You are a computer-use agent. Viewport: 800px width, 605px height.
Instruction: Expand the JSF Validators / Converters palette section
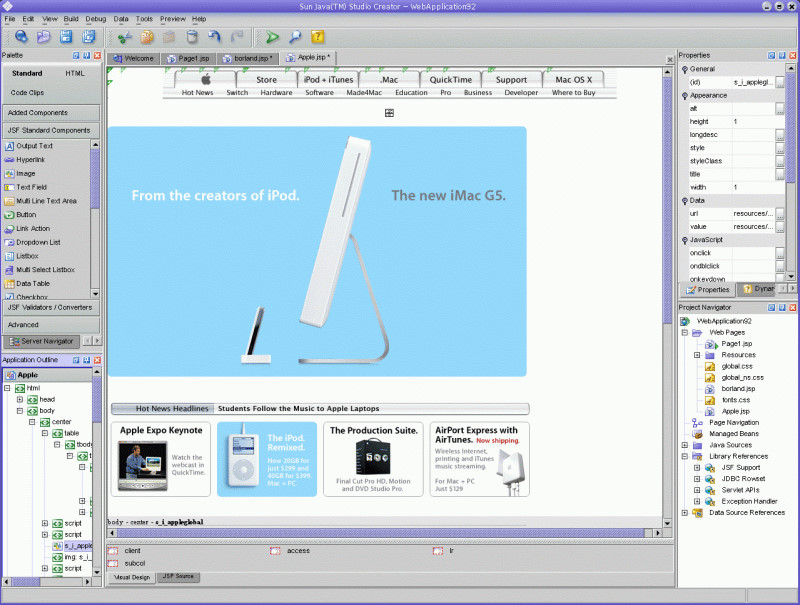pyautogui.click(x=51, y=308)
